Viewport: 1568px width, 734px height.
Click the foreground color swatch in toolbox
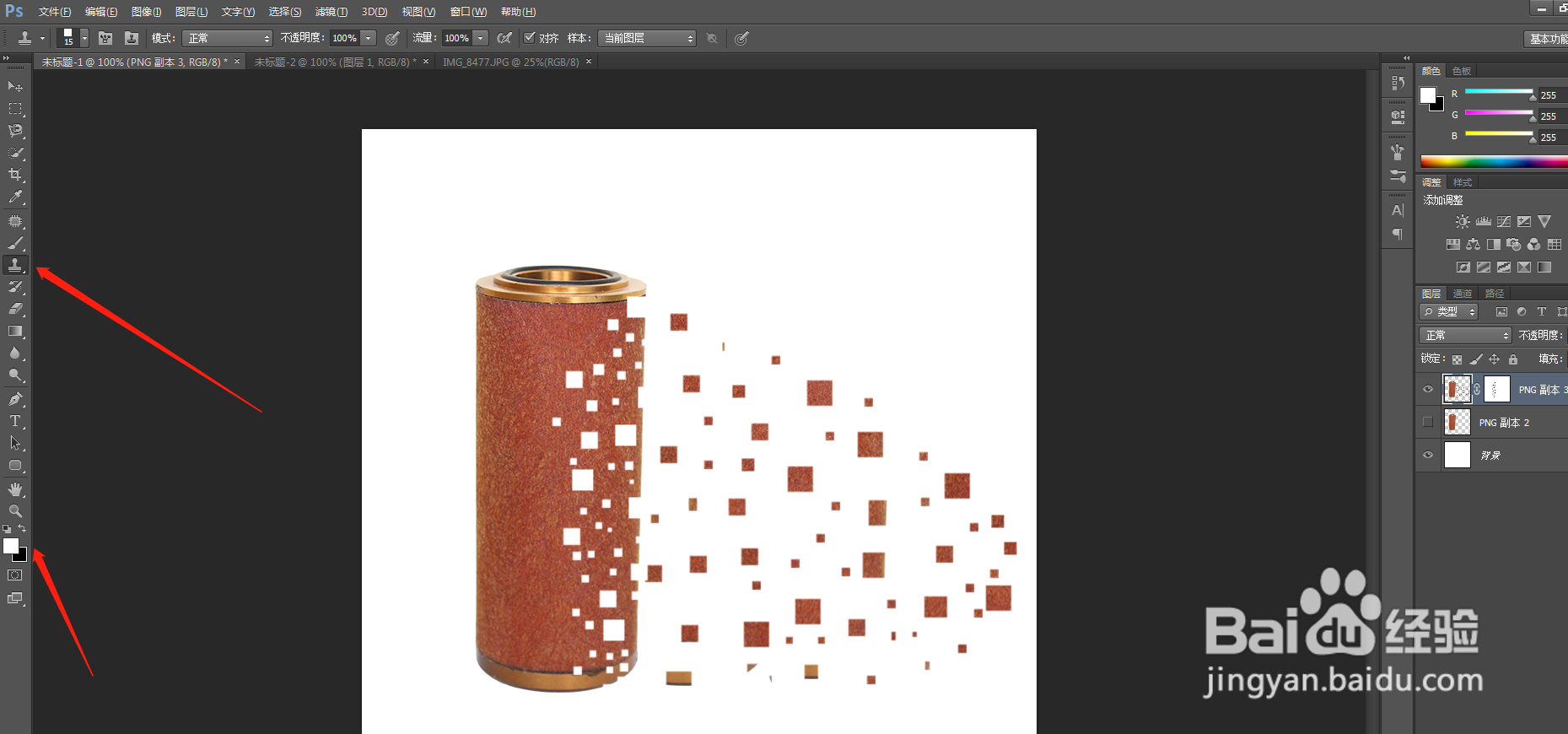[10, 546]
